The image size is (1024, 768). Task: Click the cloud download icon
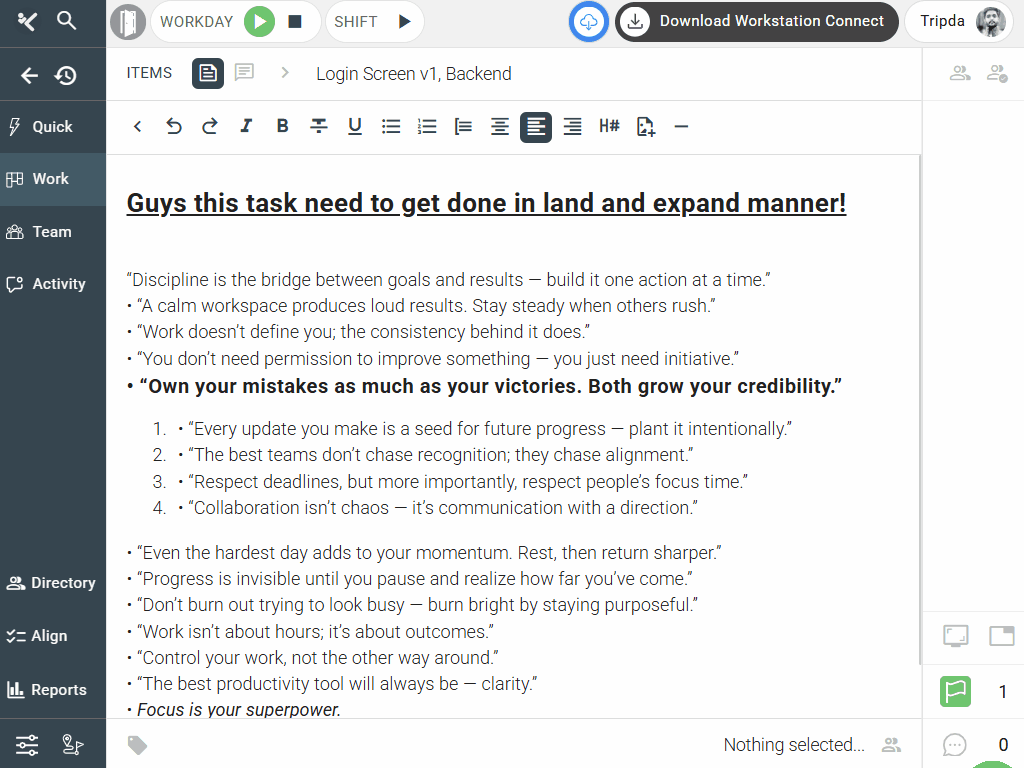[x=589, y=22]
